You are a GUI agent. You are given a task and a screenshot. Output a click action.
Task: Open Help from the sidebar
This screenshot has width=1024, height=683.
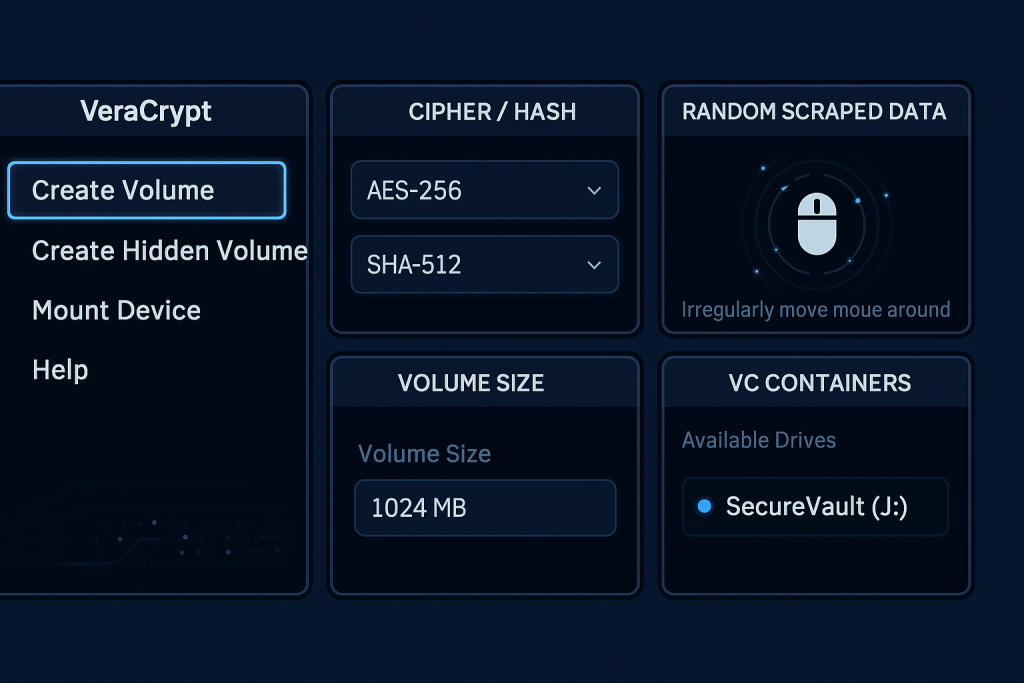coord(60,369)
